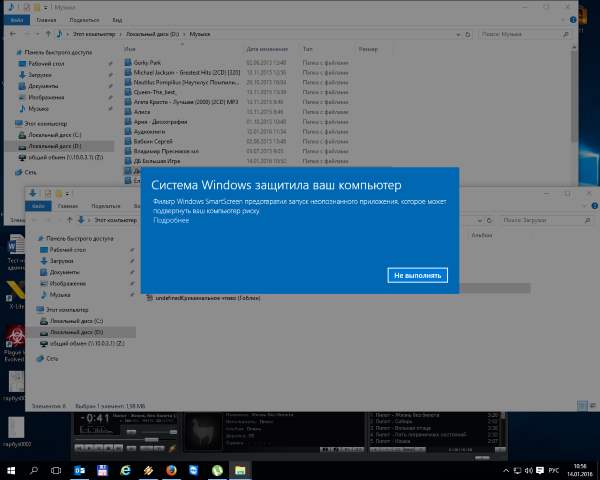Open 'Файл' tab in the Загрузки window
Screen dimensions: 600x480
pos(38,206)
